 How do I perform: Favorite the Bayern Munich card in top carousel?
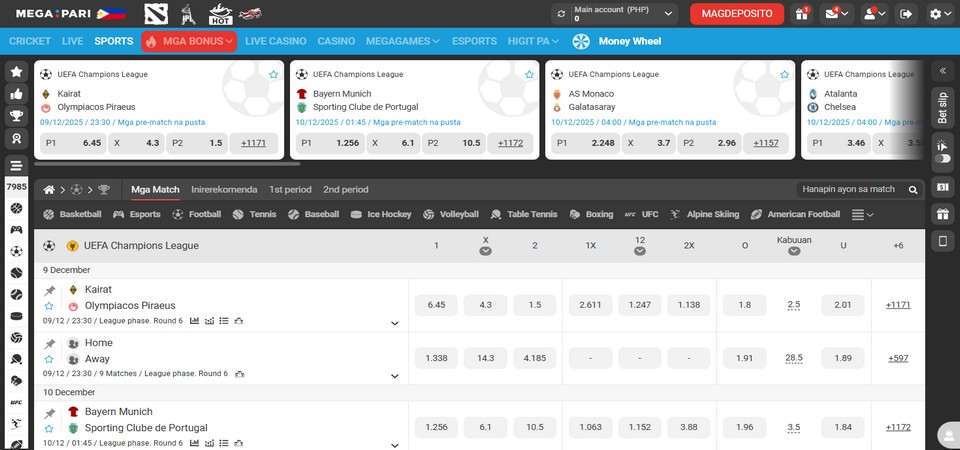(x=529, y=74)
